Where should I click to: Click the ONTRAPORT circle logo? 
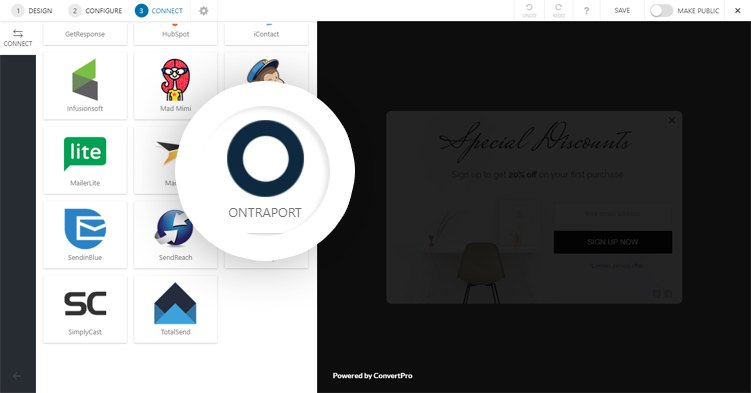point(265,158)
